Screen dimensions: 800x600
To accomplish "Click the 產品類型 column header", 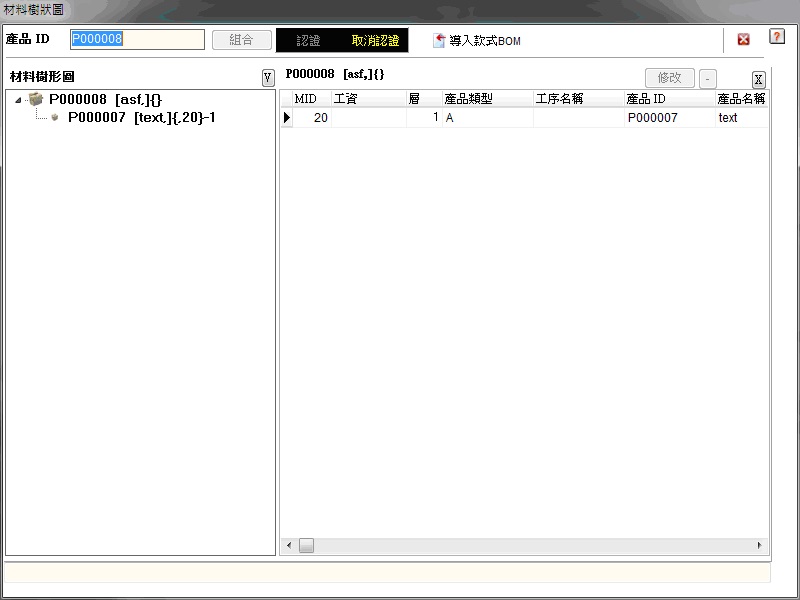I will point(488,98).
